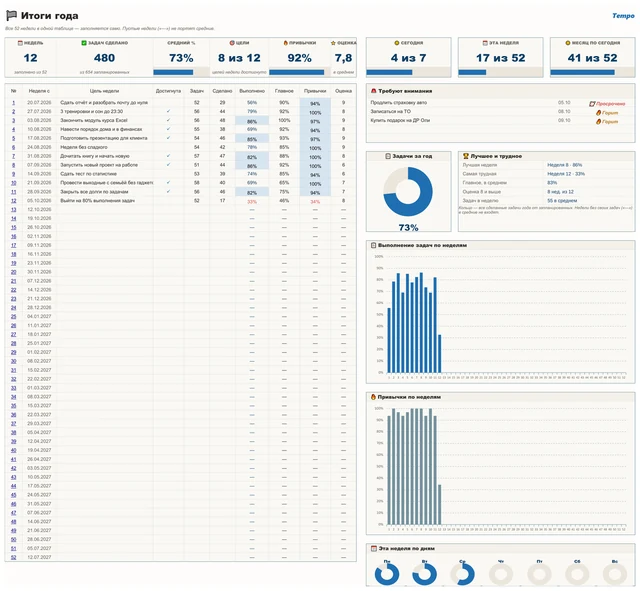Toggle goal-achieved checkmark for week 2

pos(168,111)
